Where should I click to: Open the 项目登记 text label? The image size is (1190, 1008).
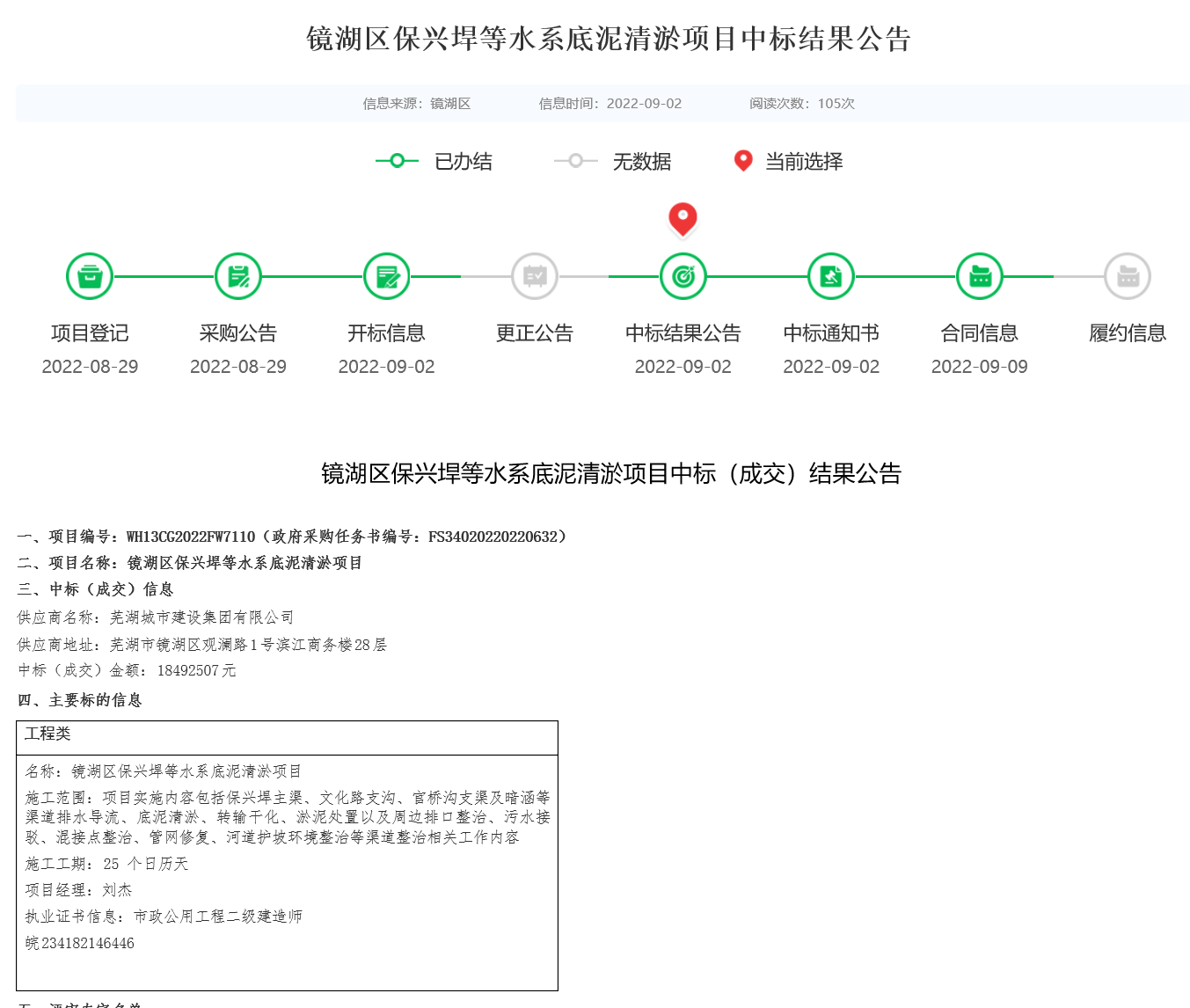pyautogui.click(x=90, y=333)
